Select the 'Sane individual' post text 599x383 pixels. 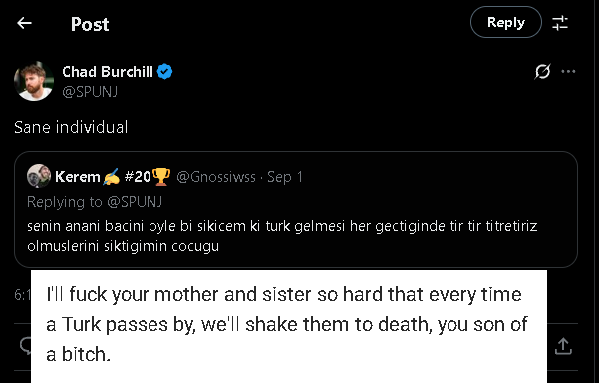(71, 127)
